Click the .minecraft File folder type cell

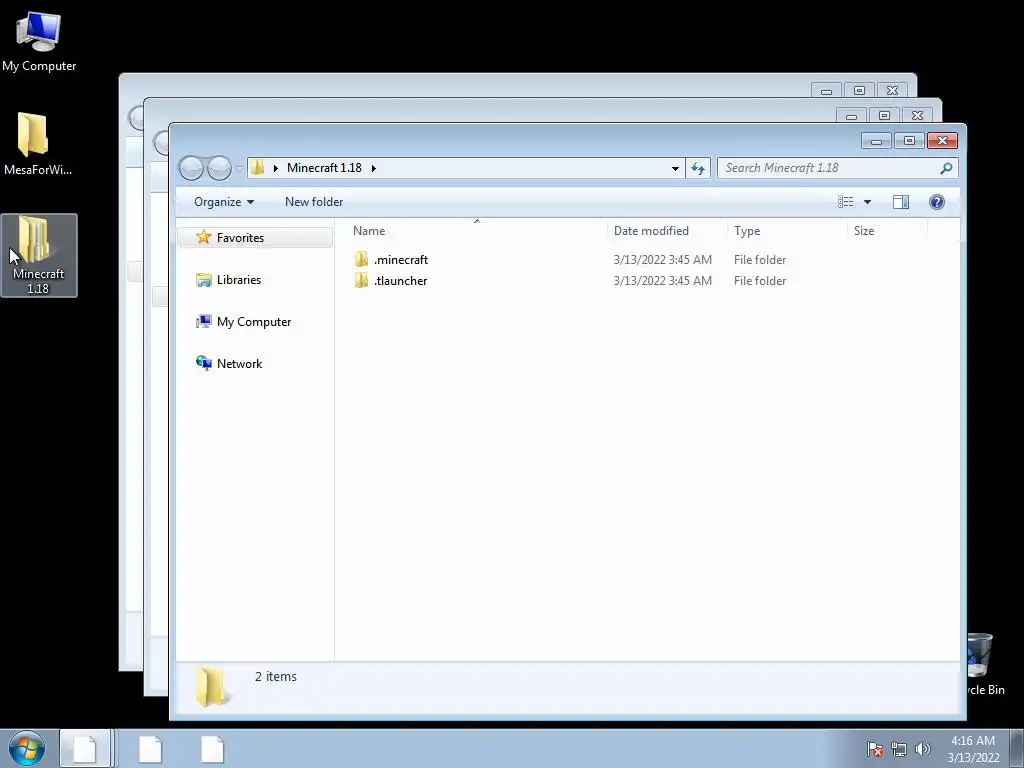pos(760,259)
